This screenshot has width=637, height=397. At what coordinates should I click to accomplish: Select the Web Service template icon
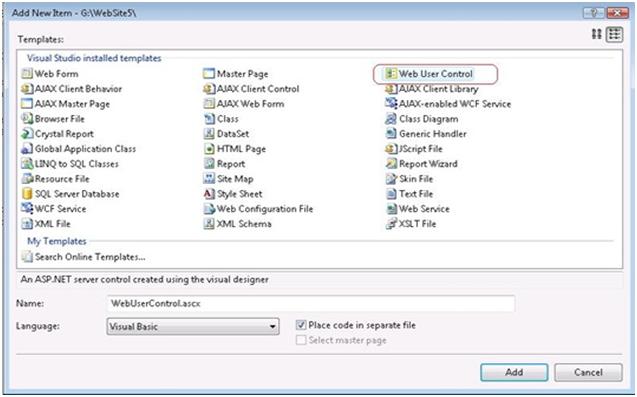[x=391, y=209]
